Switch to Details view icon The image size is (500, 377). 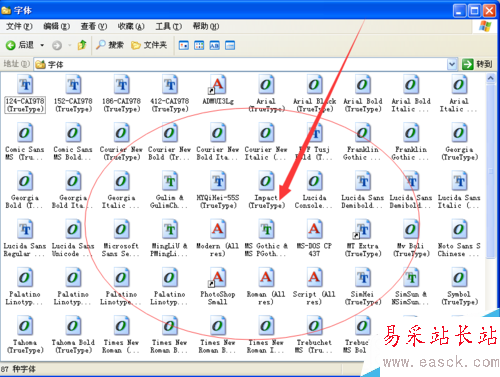(230, 45)
